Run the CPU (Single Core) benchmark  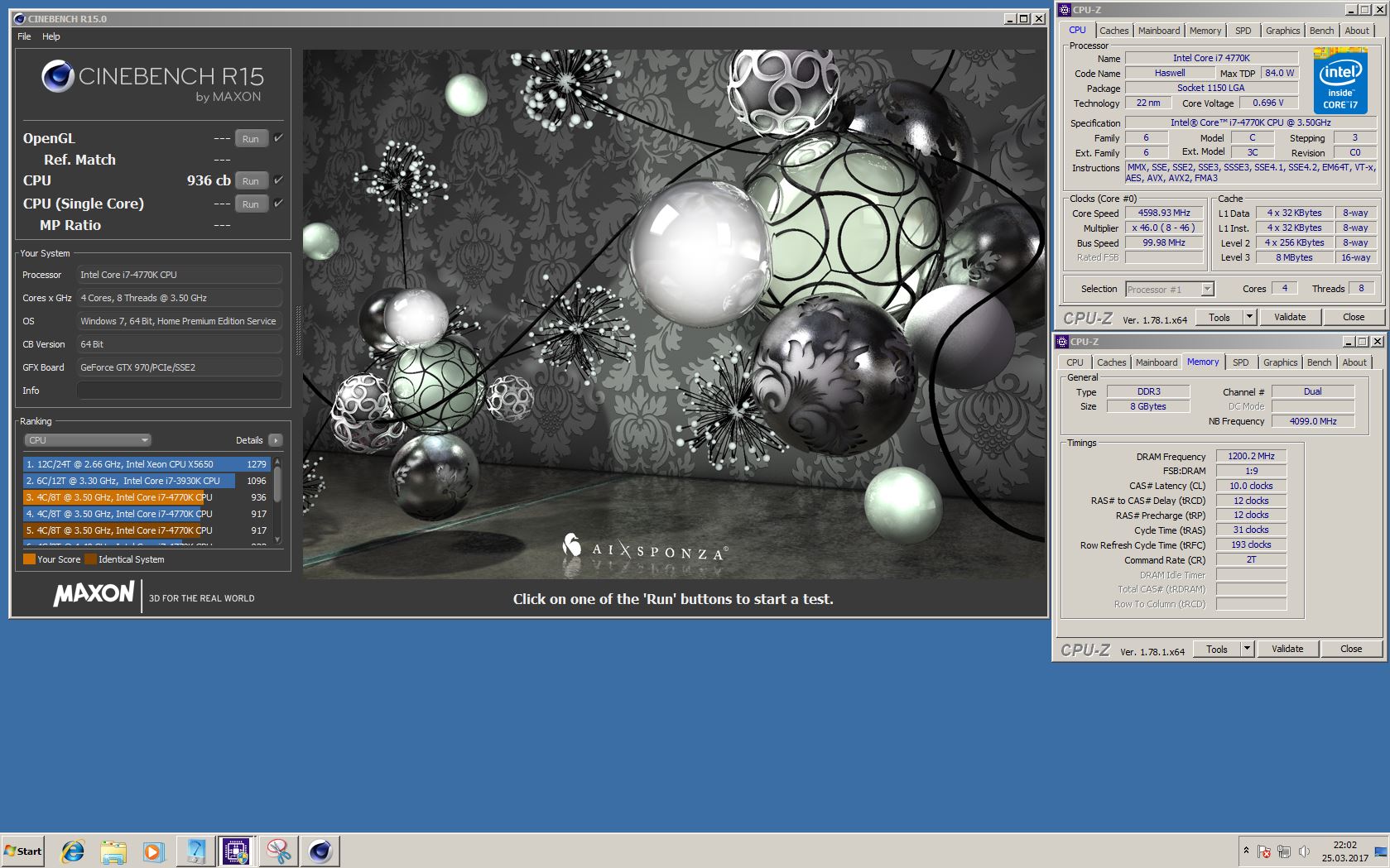point(251,204)
